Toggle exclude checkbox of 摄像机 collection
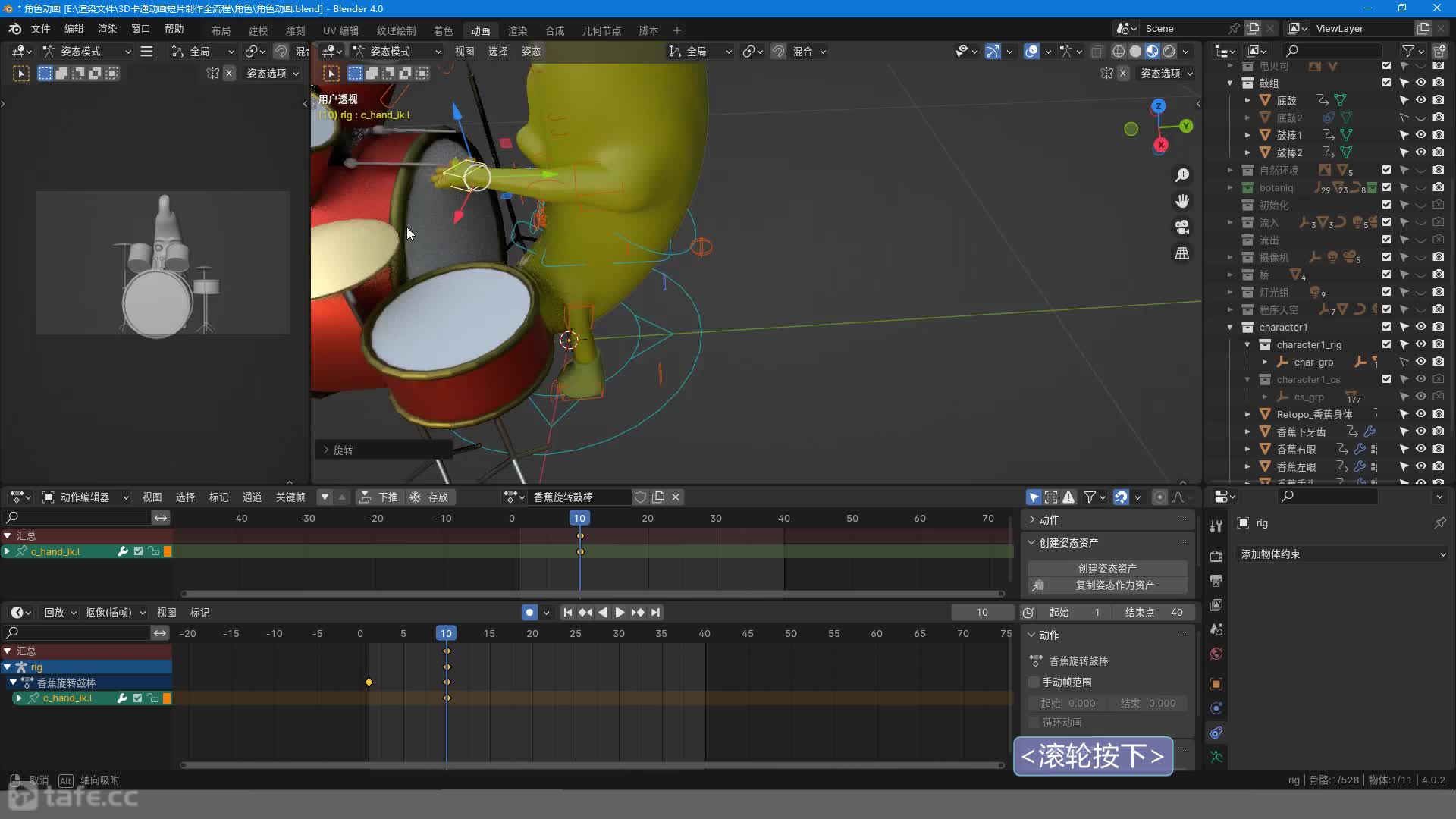 1386,257
